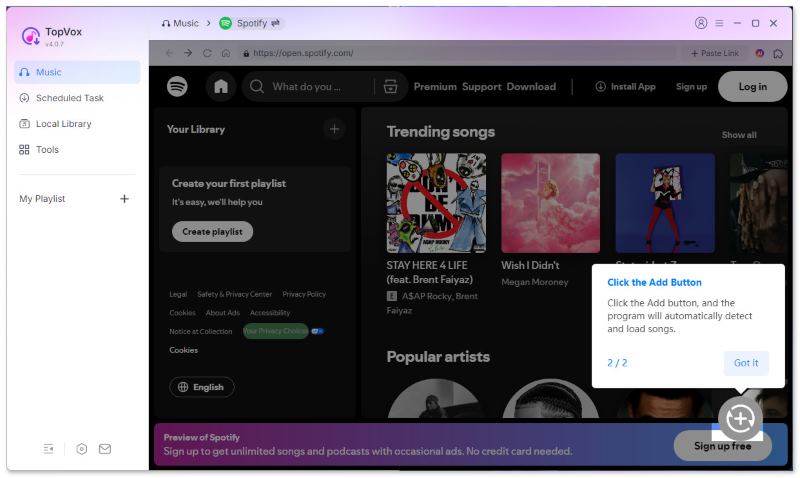Screen dimensions: 800x478
Task: Reload the Spotify page
Action: [207, 53]
